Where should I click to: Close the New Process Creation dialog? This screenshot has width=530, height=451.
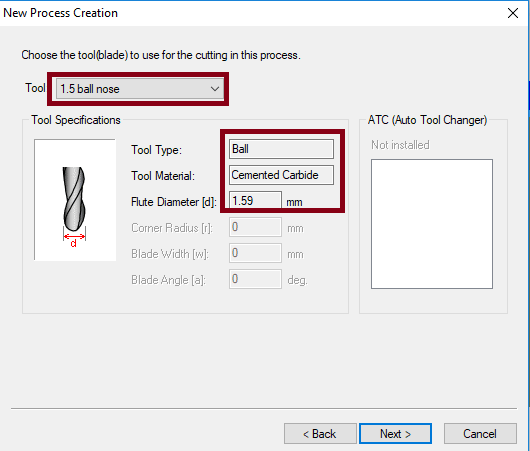[513, 13]
